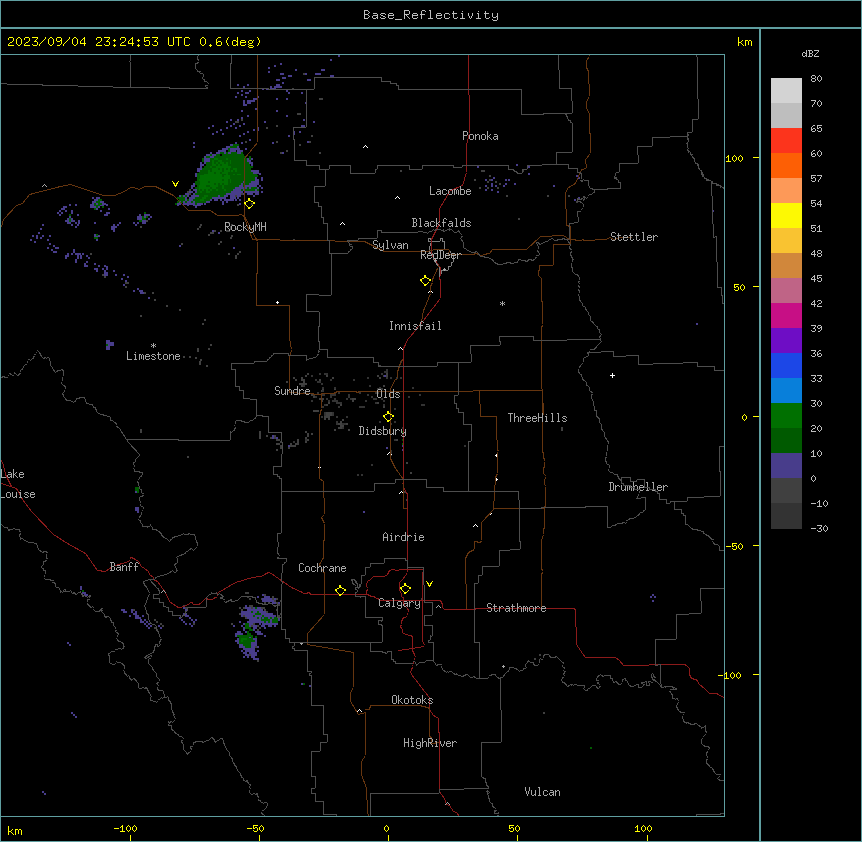
Task: Select the Banff label
Action: (124, 567)
